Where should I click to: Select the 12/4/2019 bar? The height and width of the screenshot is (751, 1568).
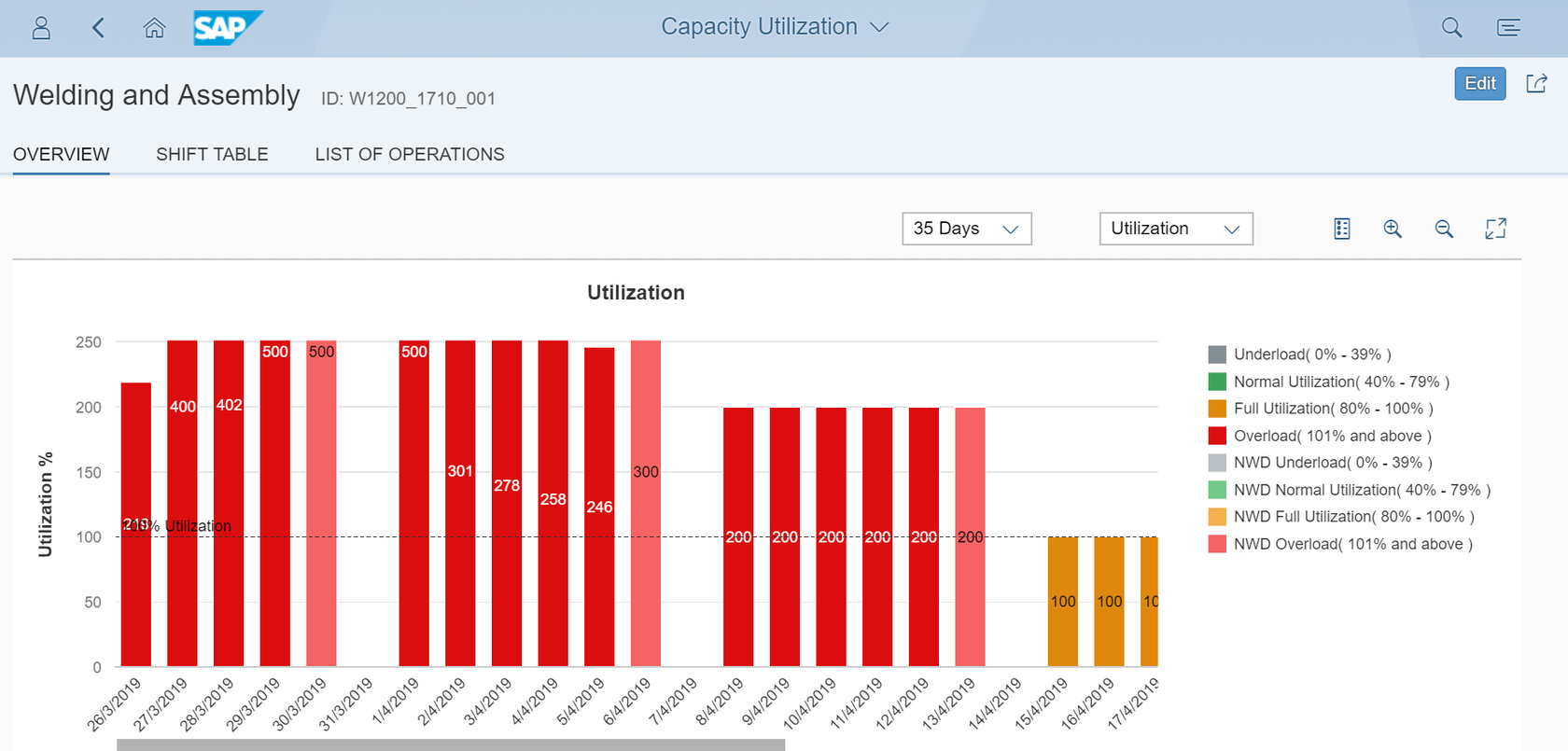924,536
